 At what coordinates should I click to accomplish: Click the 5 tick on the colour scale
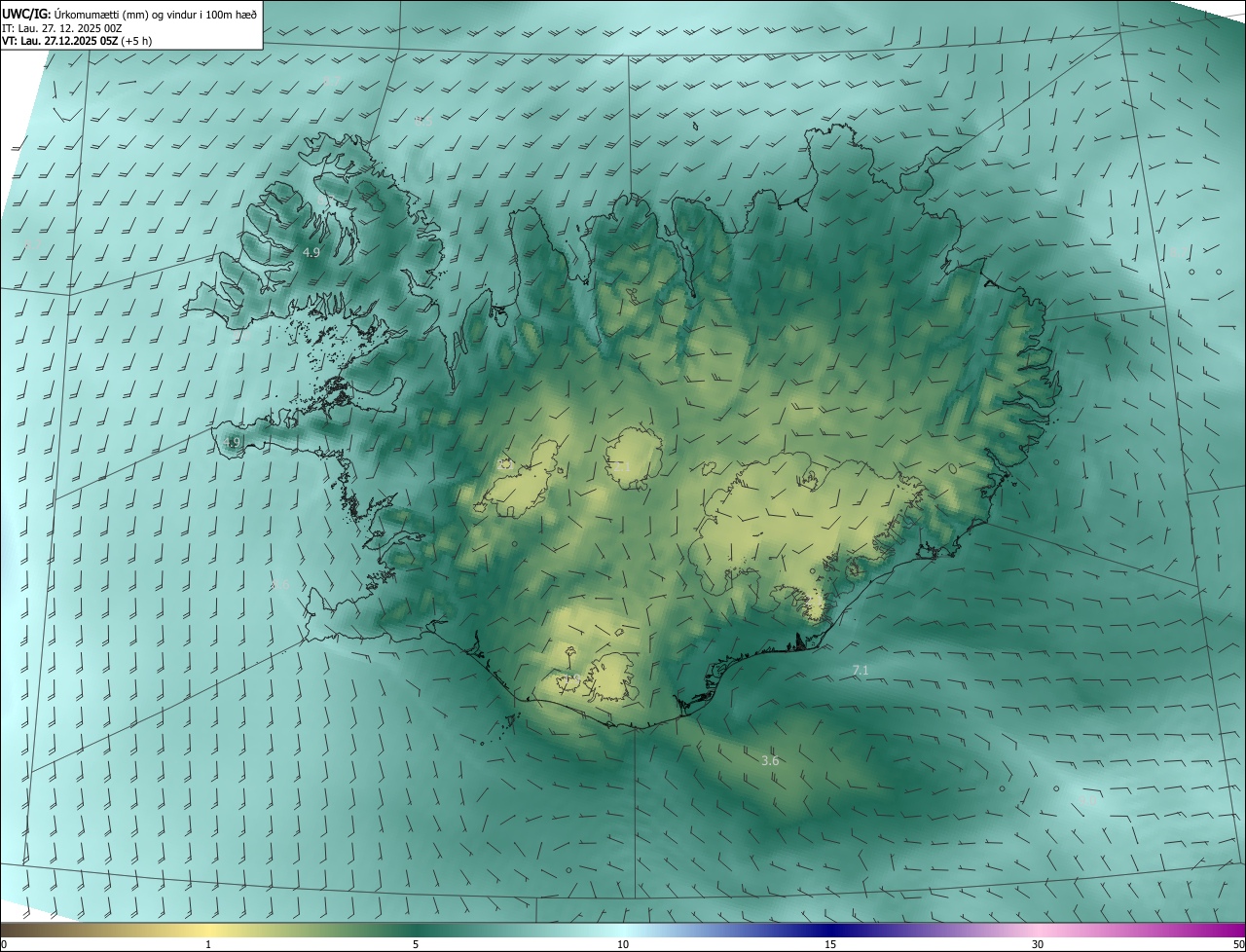tap(416, 944)
